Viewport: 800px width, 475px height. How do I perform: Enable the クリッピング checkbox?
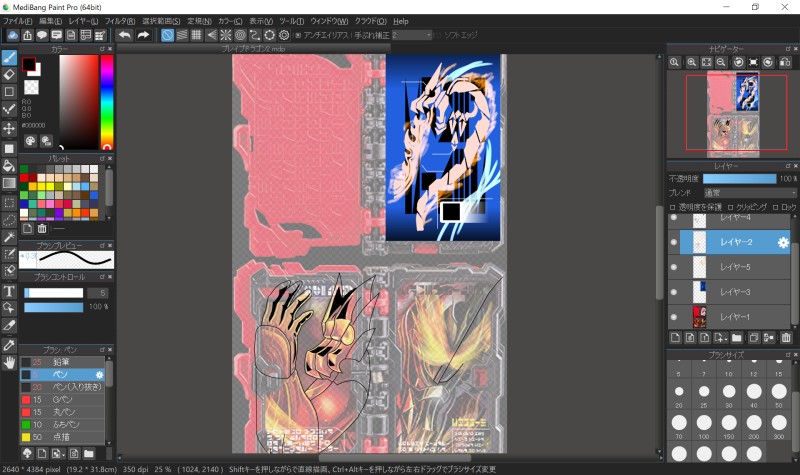click(731, 207)
